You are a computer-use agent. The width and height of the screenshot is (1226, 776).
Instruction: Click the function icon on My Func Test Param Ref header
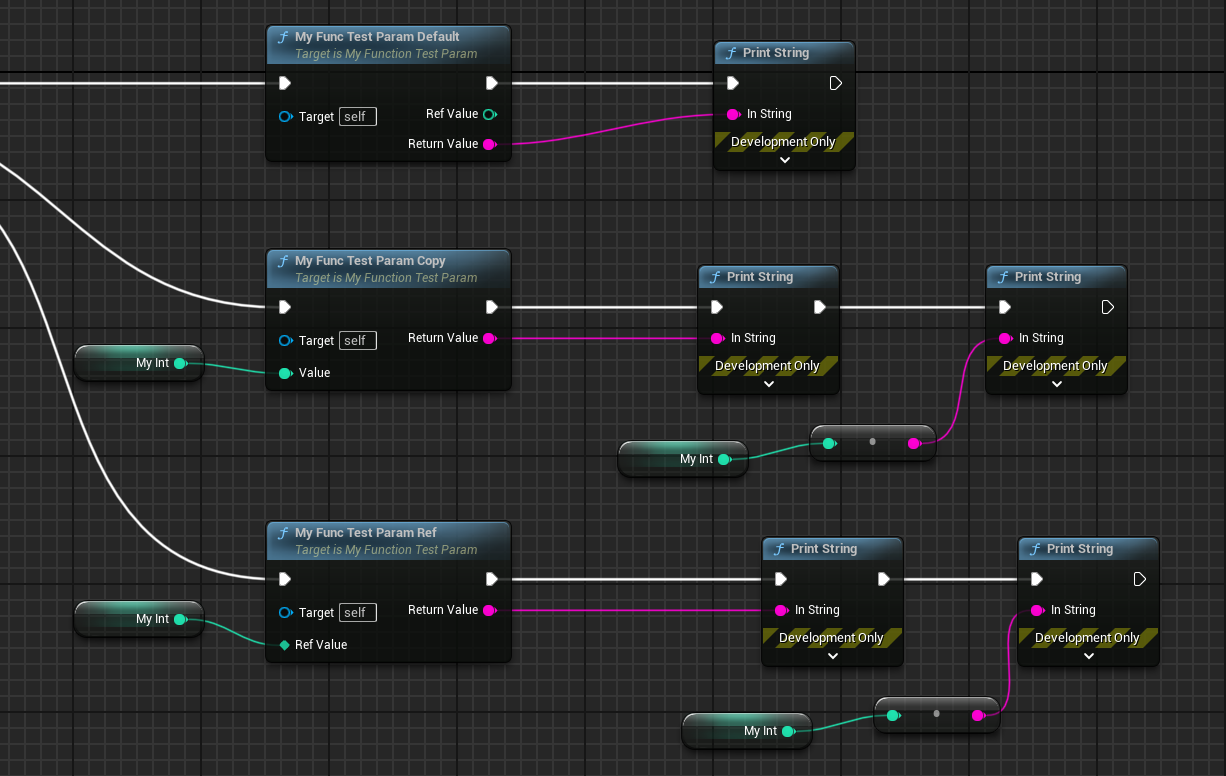tap(283, 533)
